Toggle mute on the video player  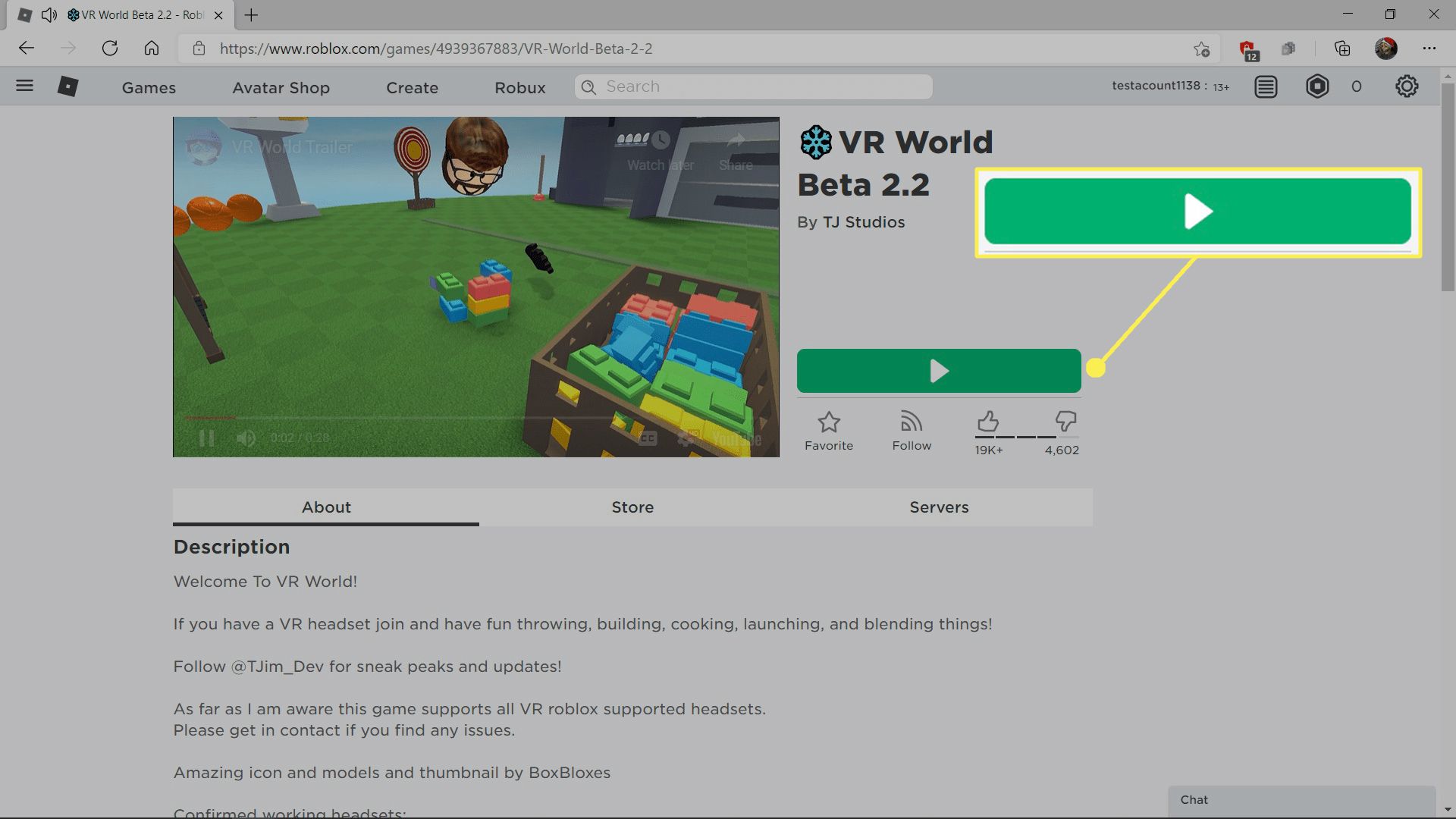point(246,437)
